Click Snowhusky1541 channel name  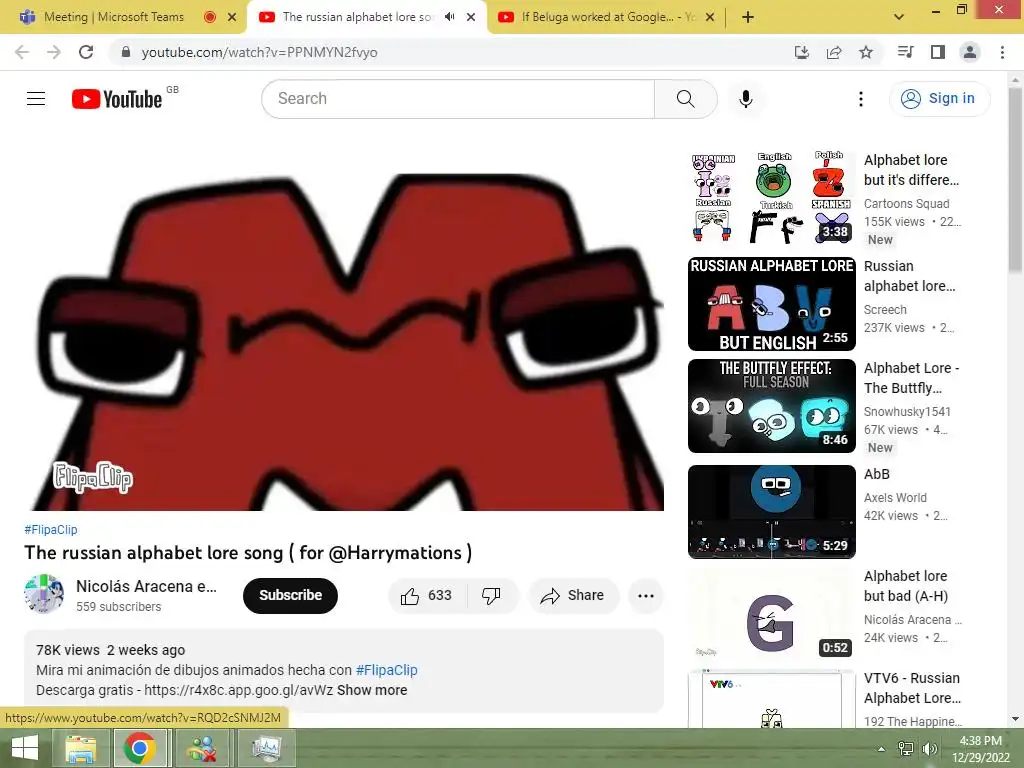pyautogui.click(x=907, y=412)
